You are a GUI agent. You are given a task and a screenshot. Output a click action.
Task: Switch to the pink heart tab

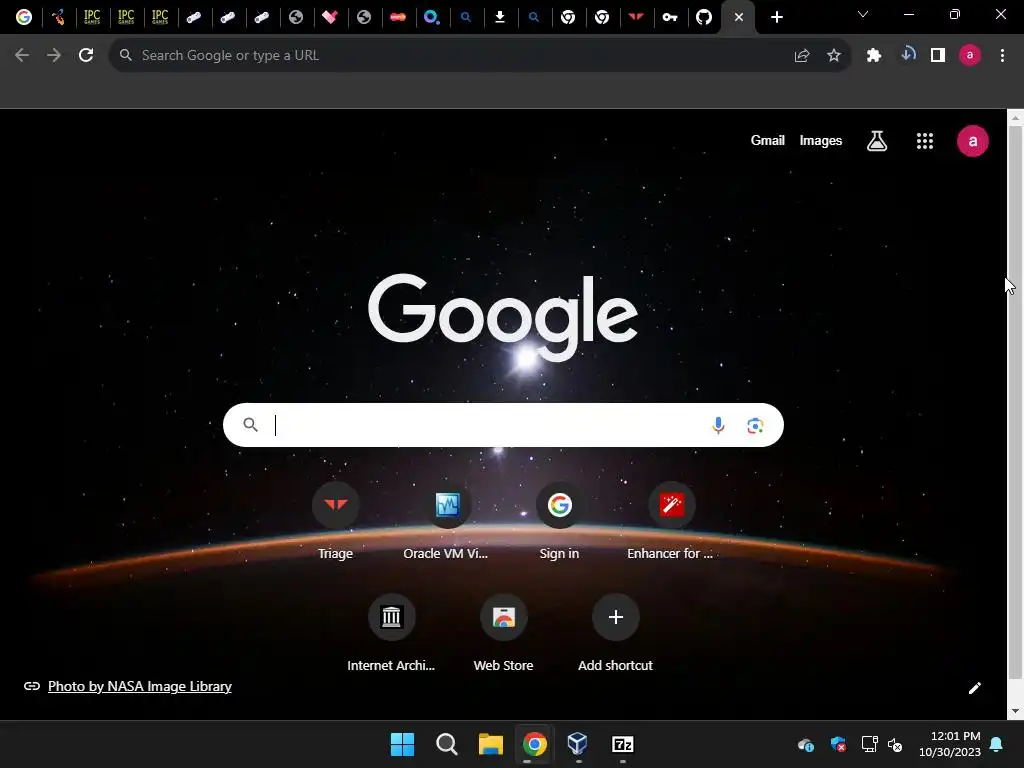click(330, 17)
